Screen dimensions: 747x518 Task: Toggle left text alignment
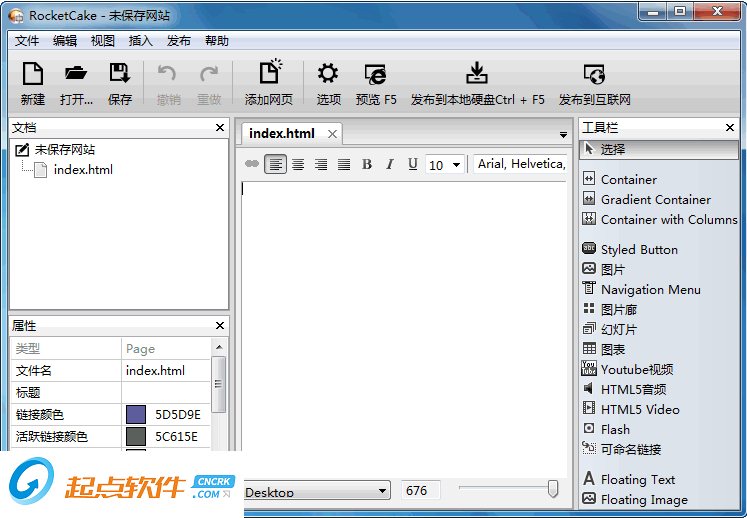point(275,164)
